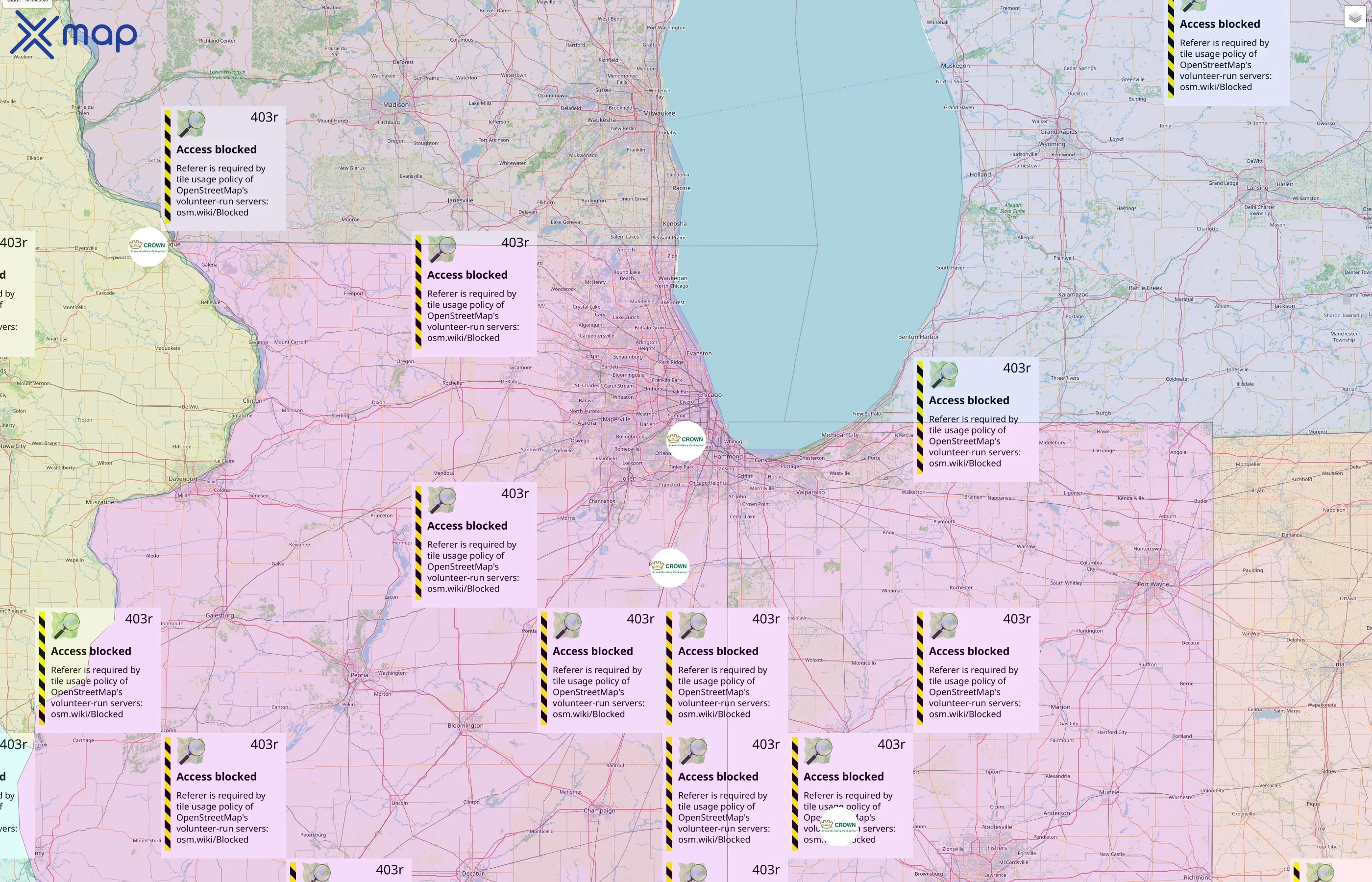The image size is (1372, 882).
Task: Select the Crown marker west of Noblesville
Action: 838,827
